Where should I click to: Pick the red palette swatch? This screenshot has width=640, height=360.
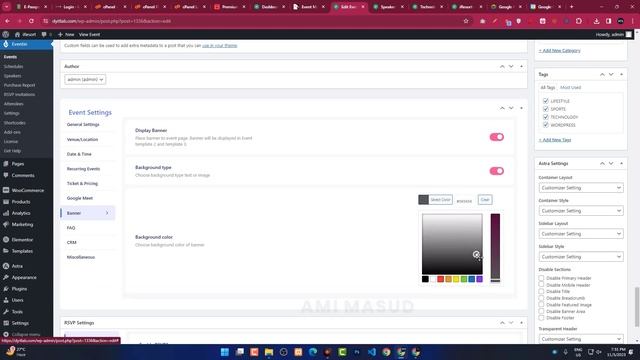(x=440, y=279)
